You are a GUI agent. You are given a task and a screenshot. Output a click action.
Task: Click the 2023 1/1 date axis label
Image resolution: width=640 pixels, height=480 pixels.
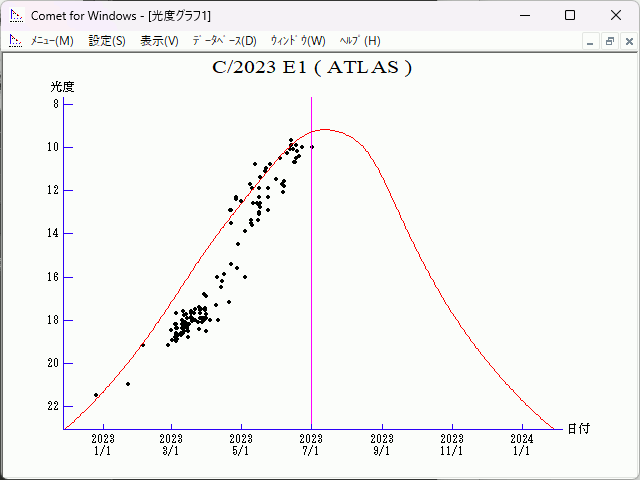[x=103, y=444]
